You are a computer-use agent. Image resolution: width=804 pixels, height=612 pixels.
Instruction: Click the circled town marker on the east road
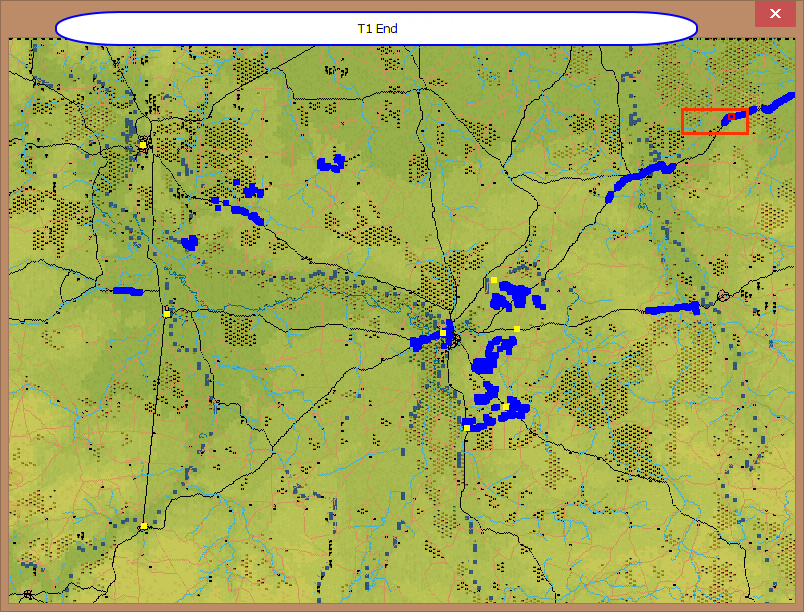(x=723, y=296)
